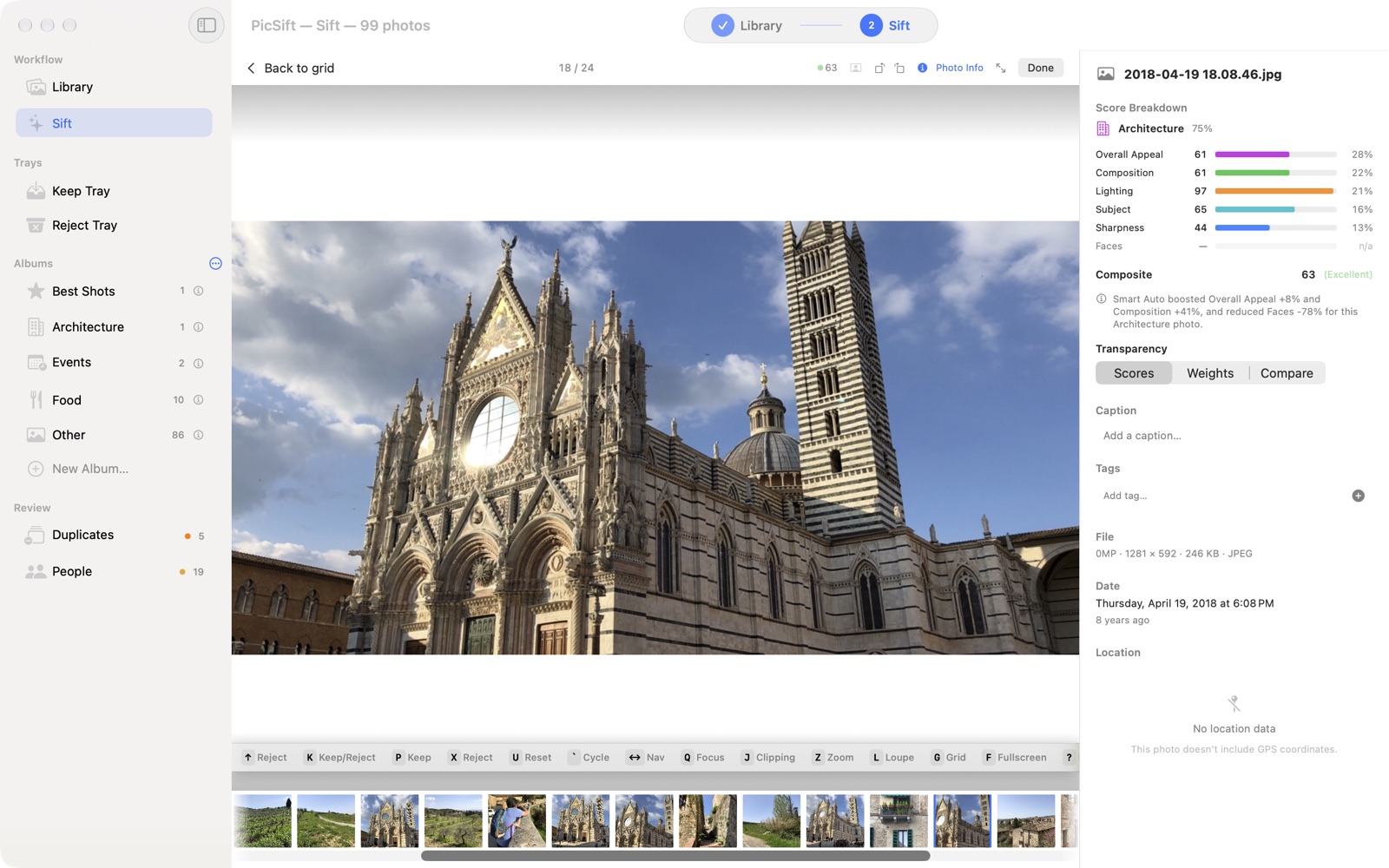Click the info icon next to Food album
This screenshot has height=868, width=1389.
point(198,400)
